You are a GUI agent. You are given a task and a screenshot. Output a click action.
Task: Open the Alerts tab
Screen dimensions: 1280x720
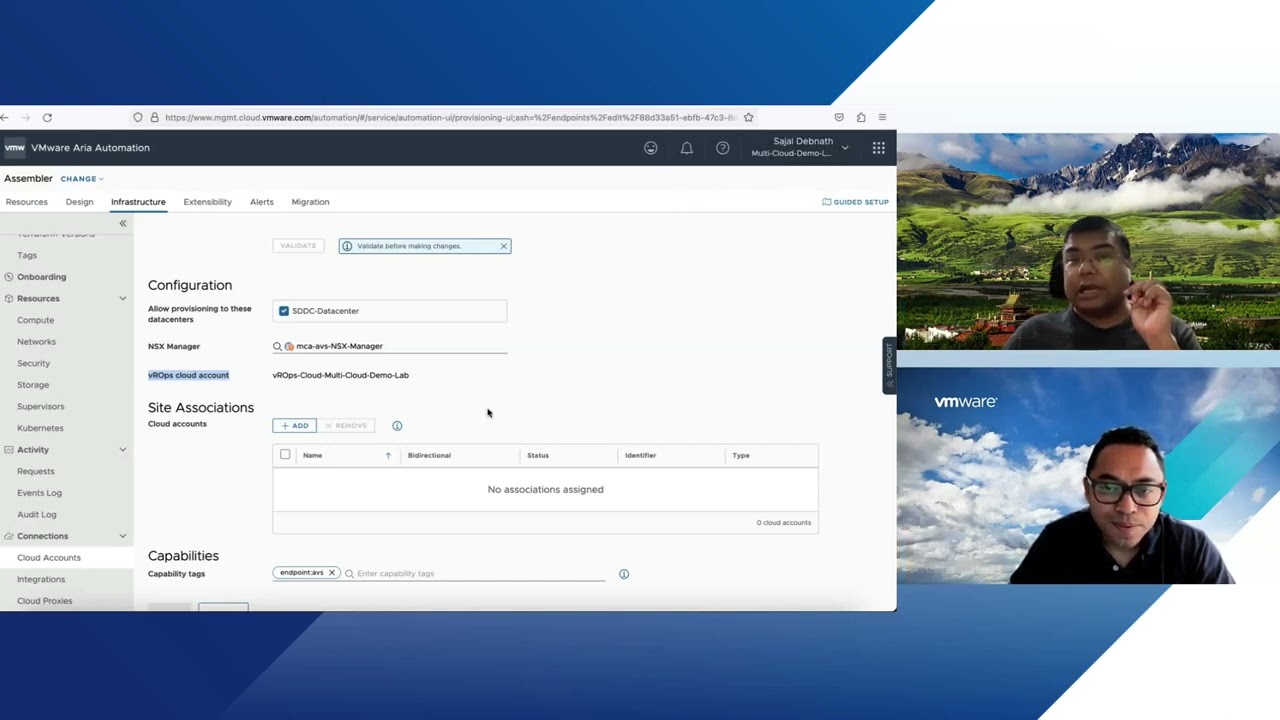(261, 202)
